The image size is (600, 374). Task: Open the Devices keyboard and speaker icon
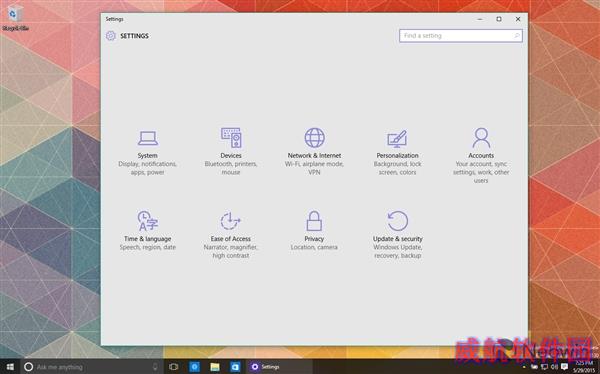pyautogui.click(x=231, y=138)
